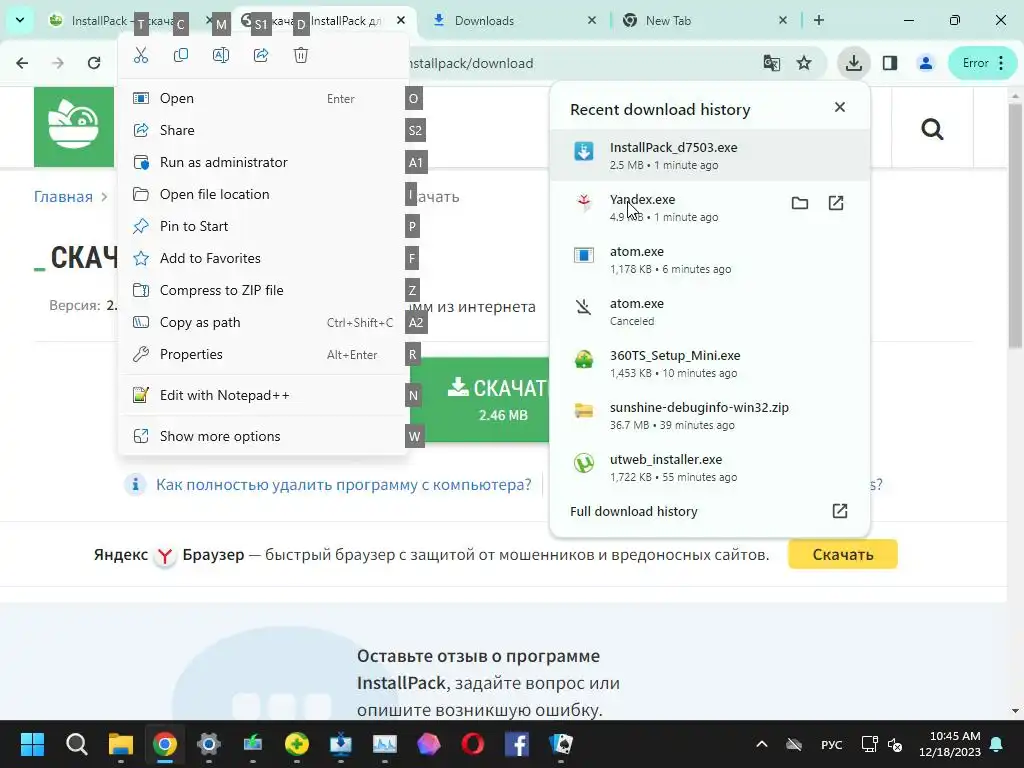Screen dimensions: 1024x768
Task: Close the active InstallPack tab
Action: 401,20
